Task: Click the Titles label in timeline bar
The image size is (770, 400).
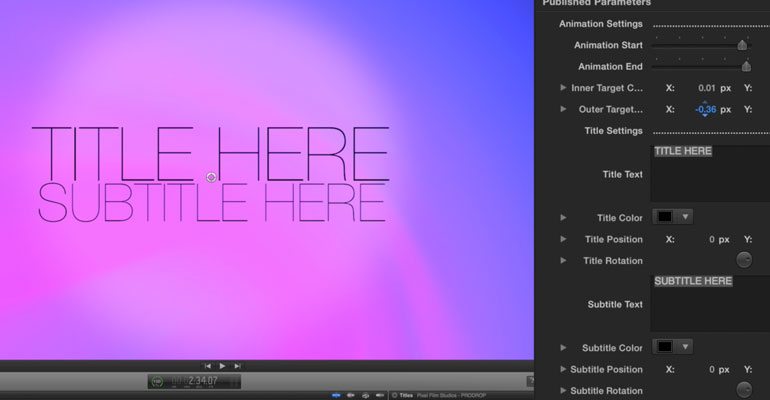Action: click(406, 395)
